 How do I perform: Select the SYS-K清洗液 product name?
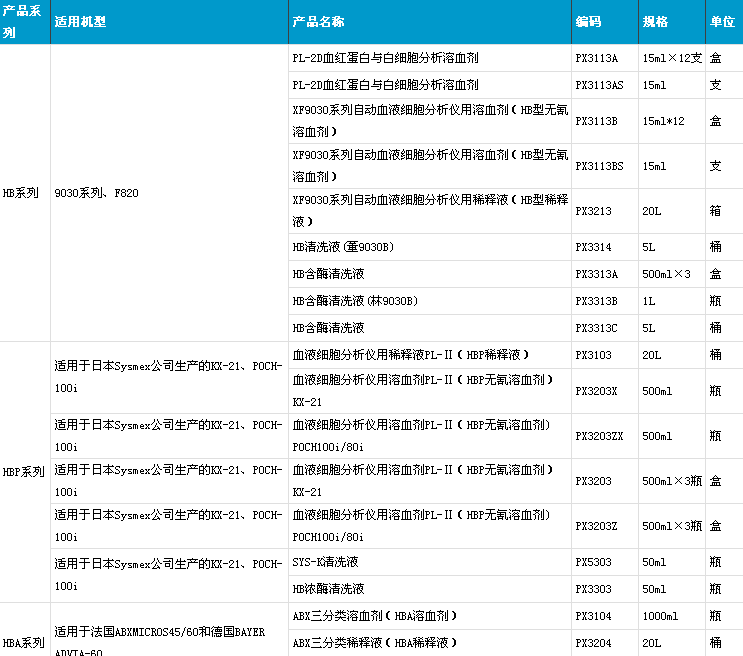point(325,562)
